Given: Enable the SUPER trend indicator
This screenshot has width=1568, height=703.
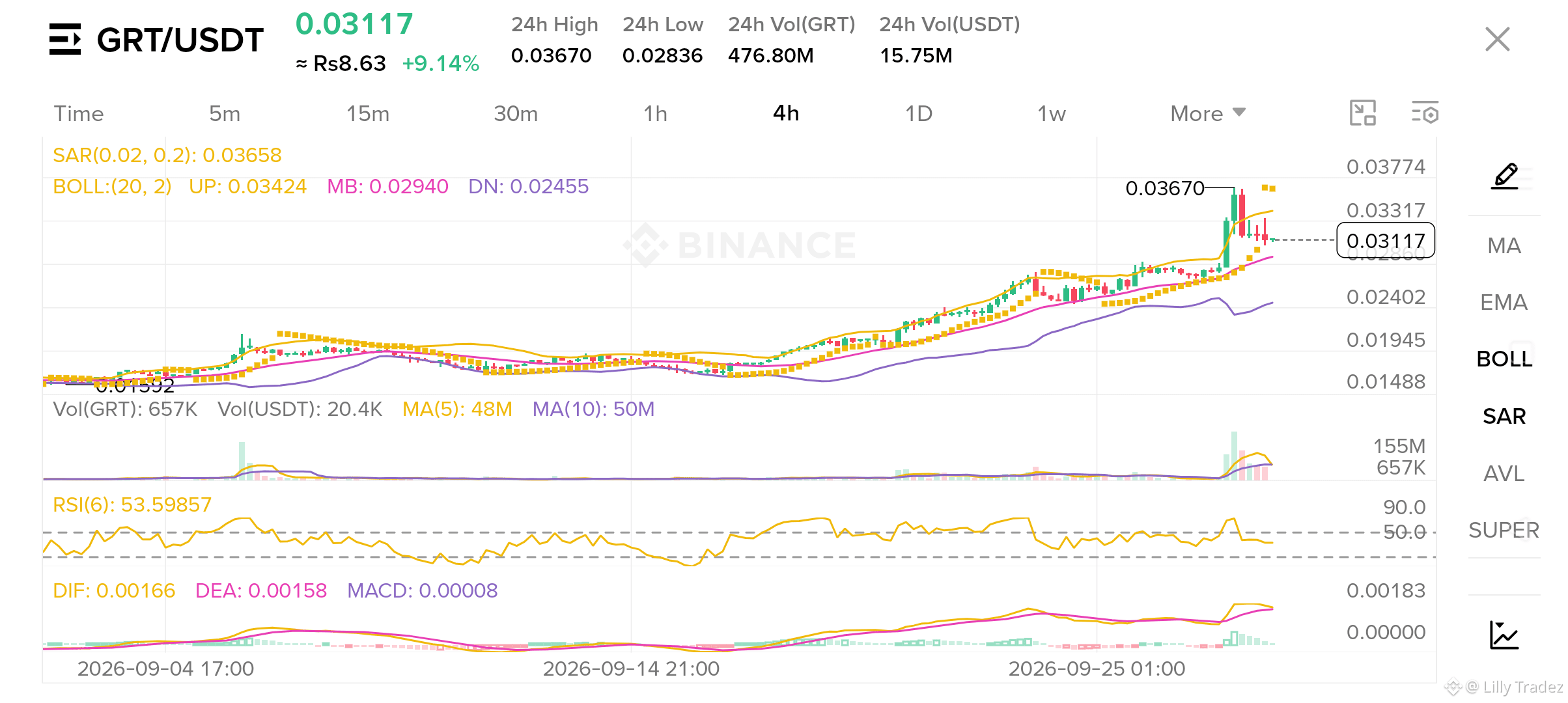Looking at the screenshot, I should click(x=1504, y=530).
